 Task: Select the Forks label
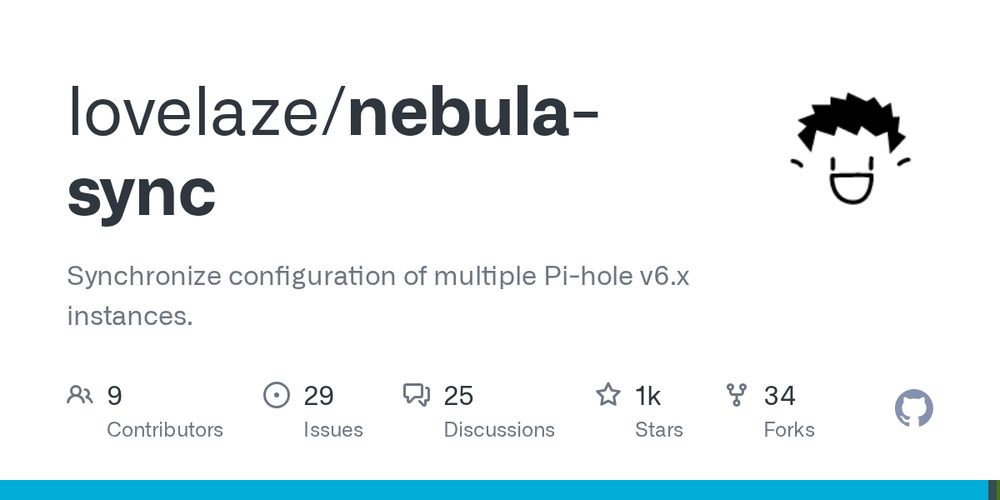pos(789,430)
